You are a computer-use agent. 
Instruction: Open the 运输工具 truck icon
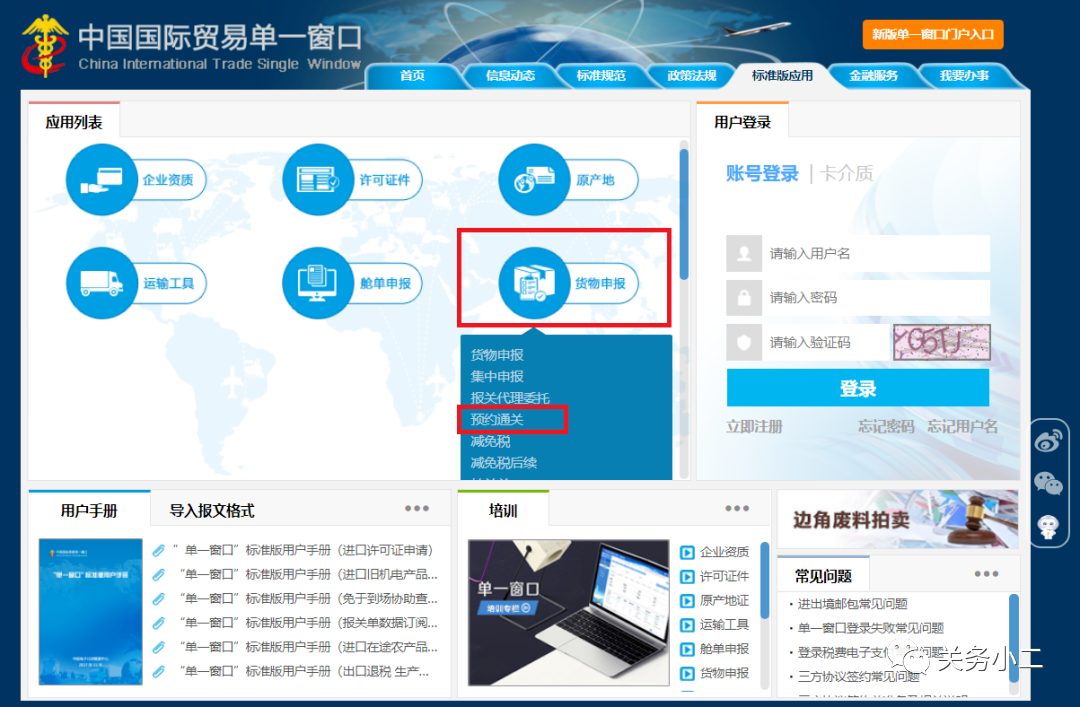[x=102, y=283]
